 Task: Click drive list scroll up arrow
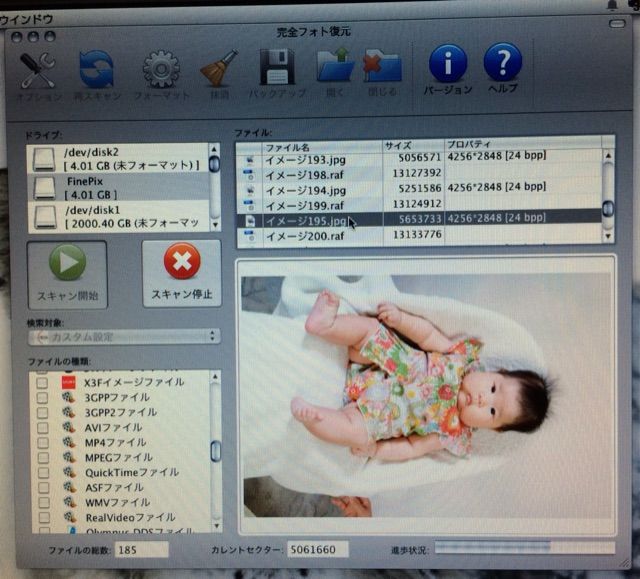(x=214, y=149)
